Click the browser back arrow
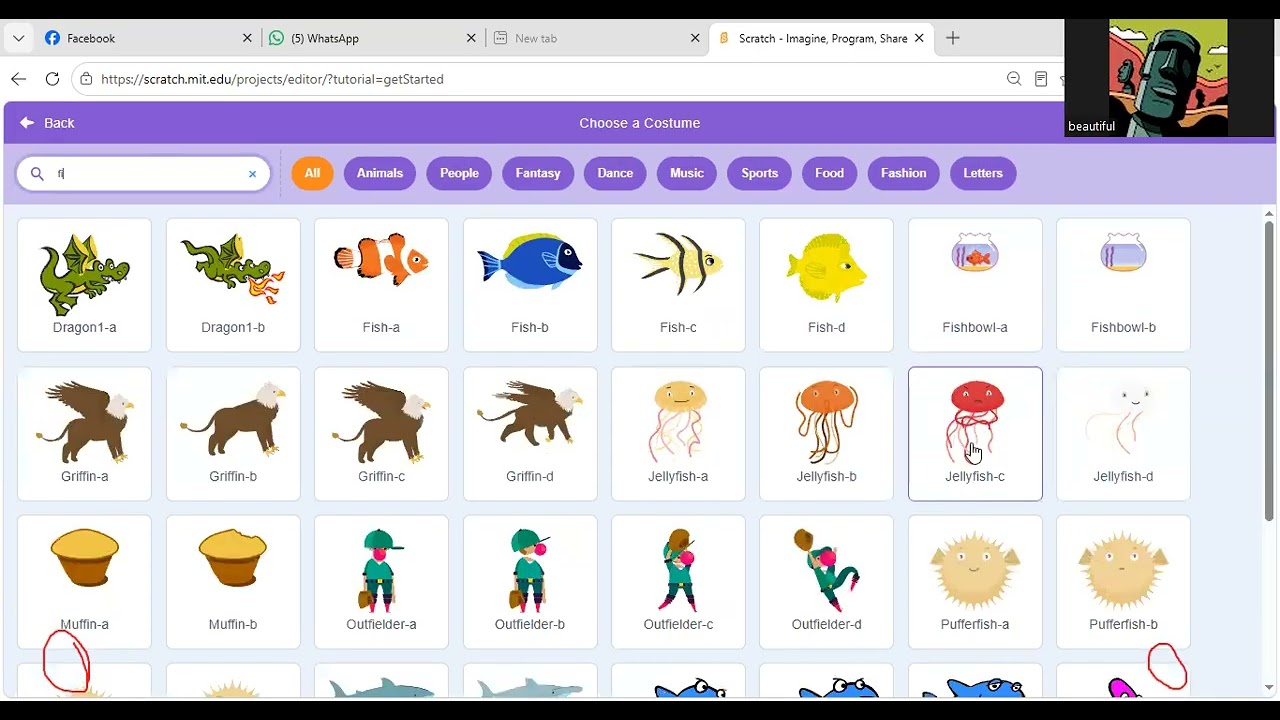 (x=18, y=79)
